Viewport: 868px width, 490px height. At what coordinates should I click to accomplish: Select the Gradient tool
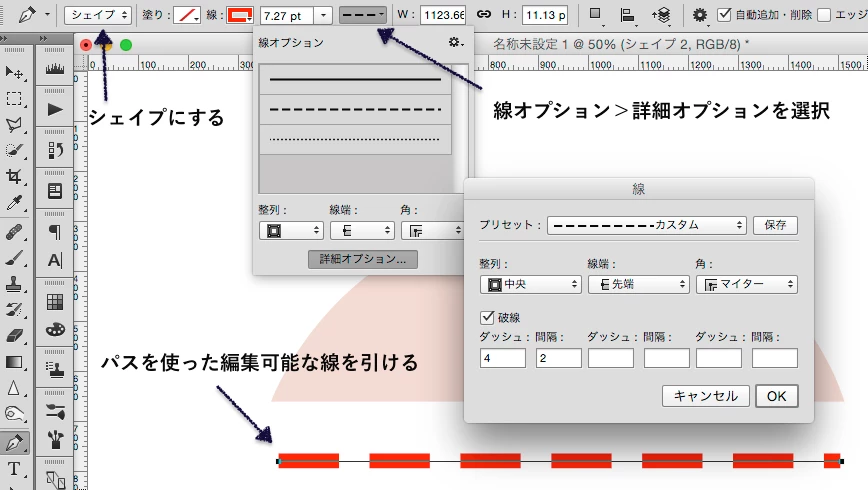click(14, 363)
